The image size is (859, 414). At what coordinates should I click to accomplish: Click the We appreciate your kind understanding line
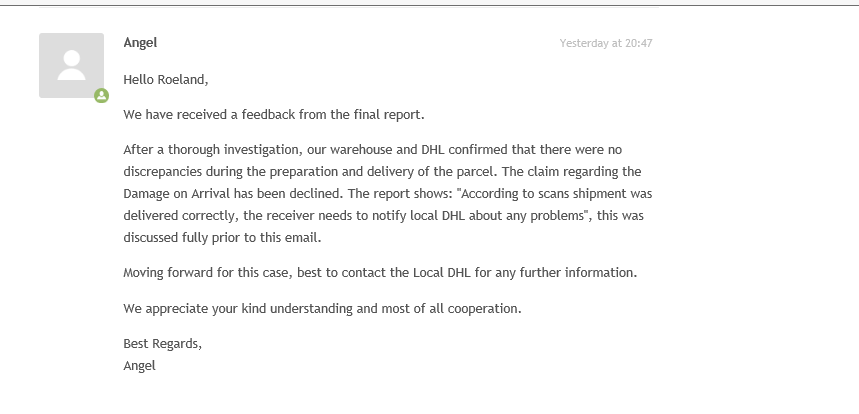322,308
